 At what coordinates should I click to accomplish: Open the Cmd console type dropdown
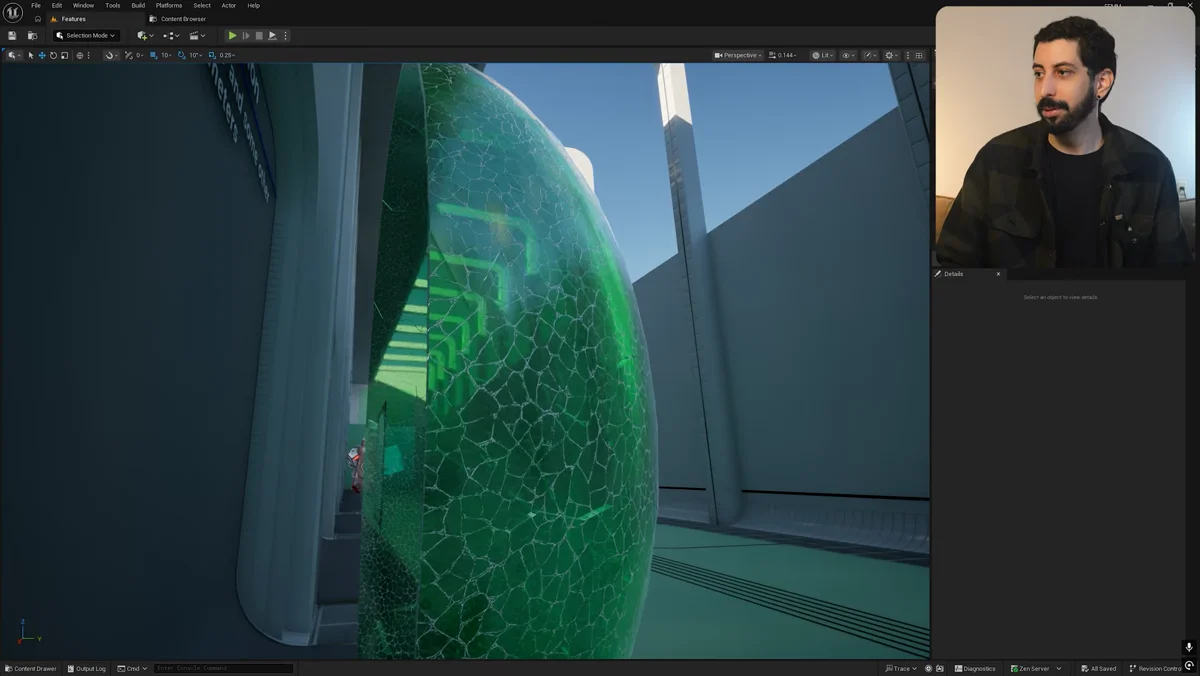[132, 668]
